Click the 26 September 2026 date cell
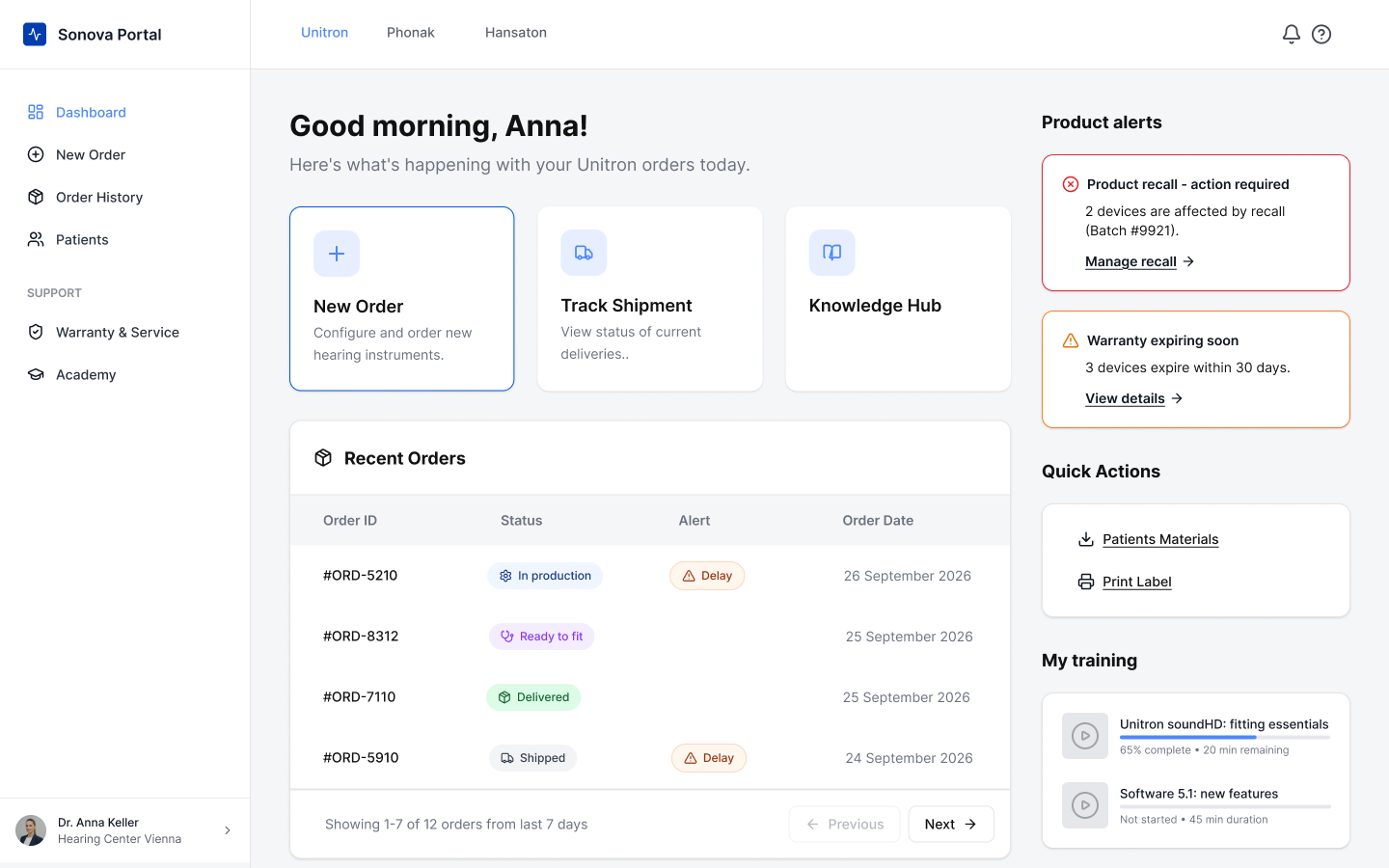Image resolution: width=1389 pixels, height=868 pixels. 908,576
